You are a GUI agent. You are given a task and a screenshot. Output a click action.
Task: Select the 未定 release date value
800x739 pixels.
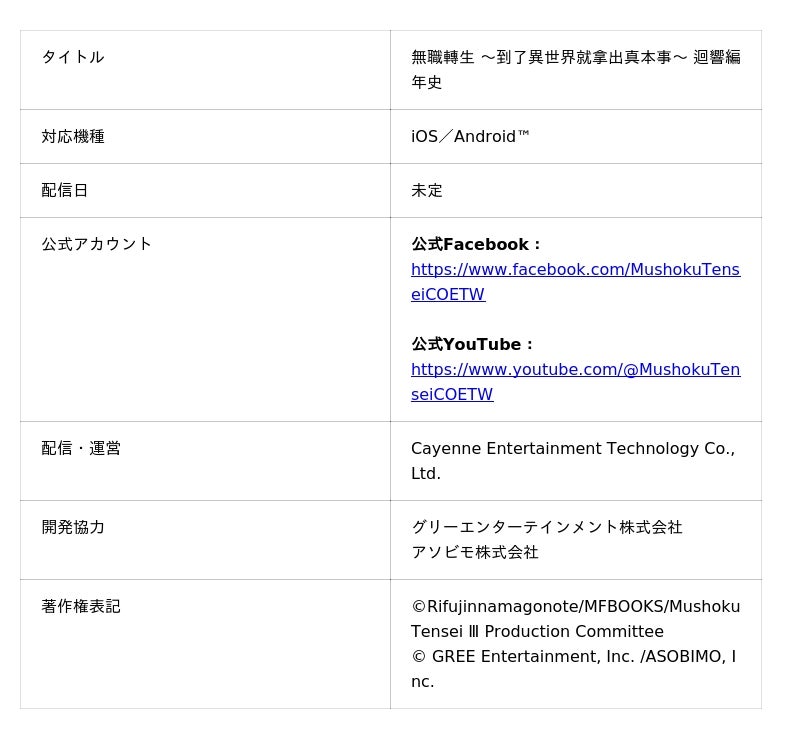(427, 190)
